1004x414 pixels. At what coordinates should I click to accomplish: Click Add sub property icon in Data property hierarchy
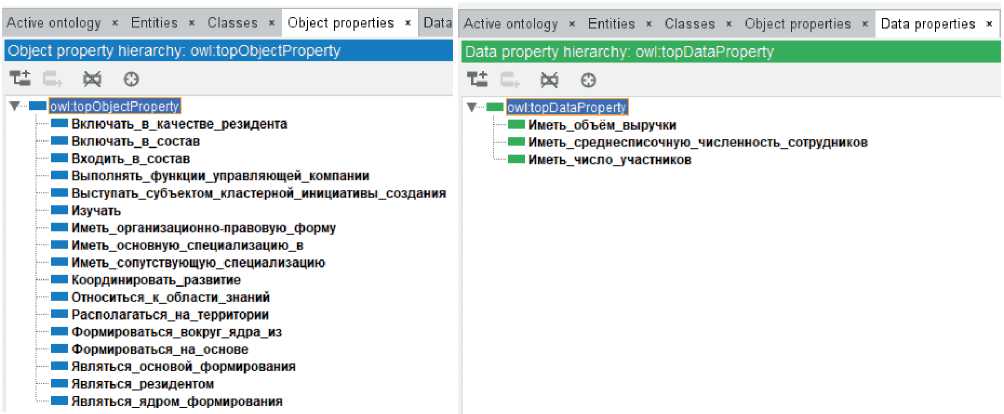477,78
